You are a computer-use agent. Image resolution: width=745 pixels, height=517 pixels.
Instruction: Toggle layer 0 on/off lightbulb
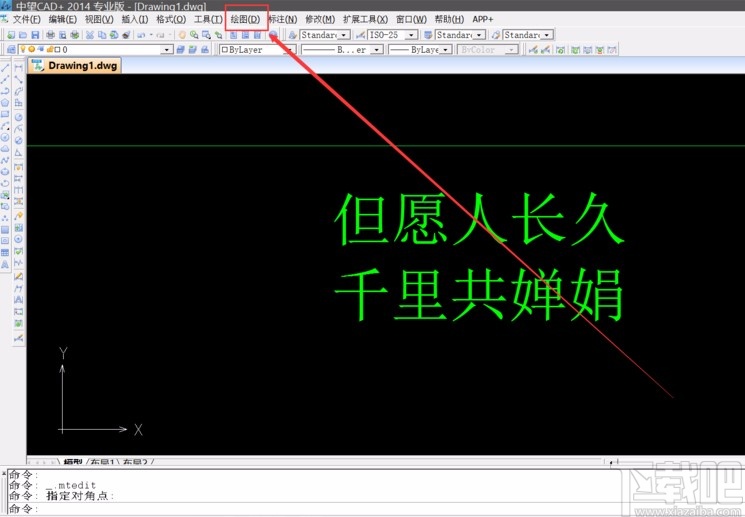point(23,49)
